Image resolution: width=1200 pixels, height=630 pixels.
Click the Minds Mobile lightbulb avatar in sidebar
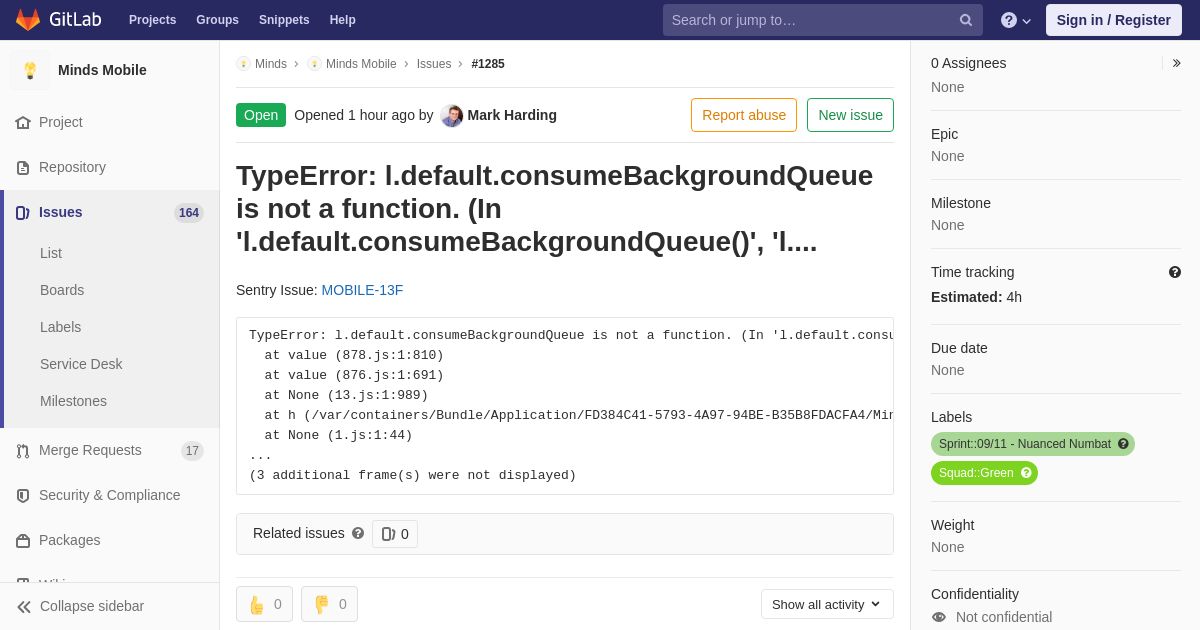point(30,70)
